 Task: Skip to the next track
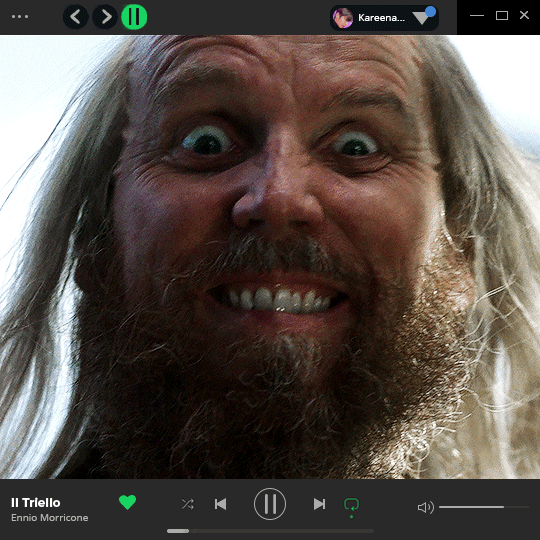click(319, 504)
